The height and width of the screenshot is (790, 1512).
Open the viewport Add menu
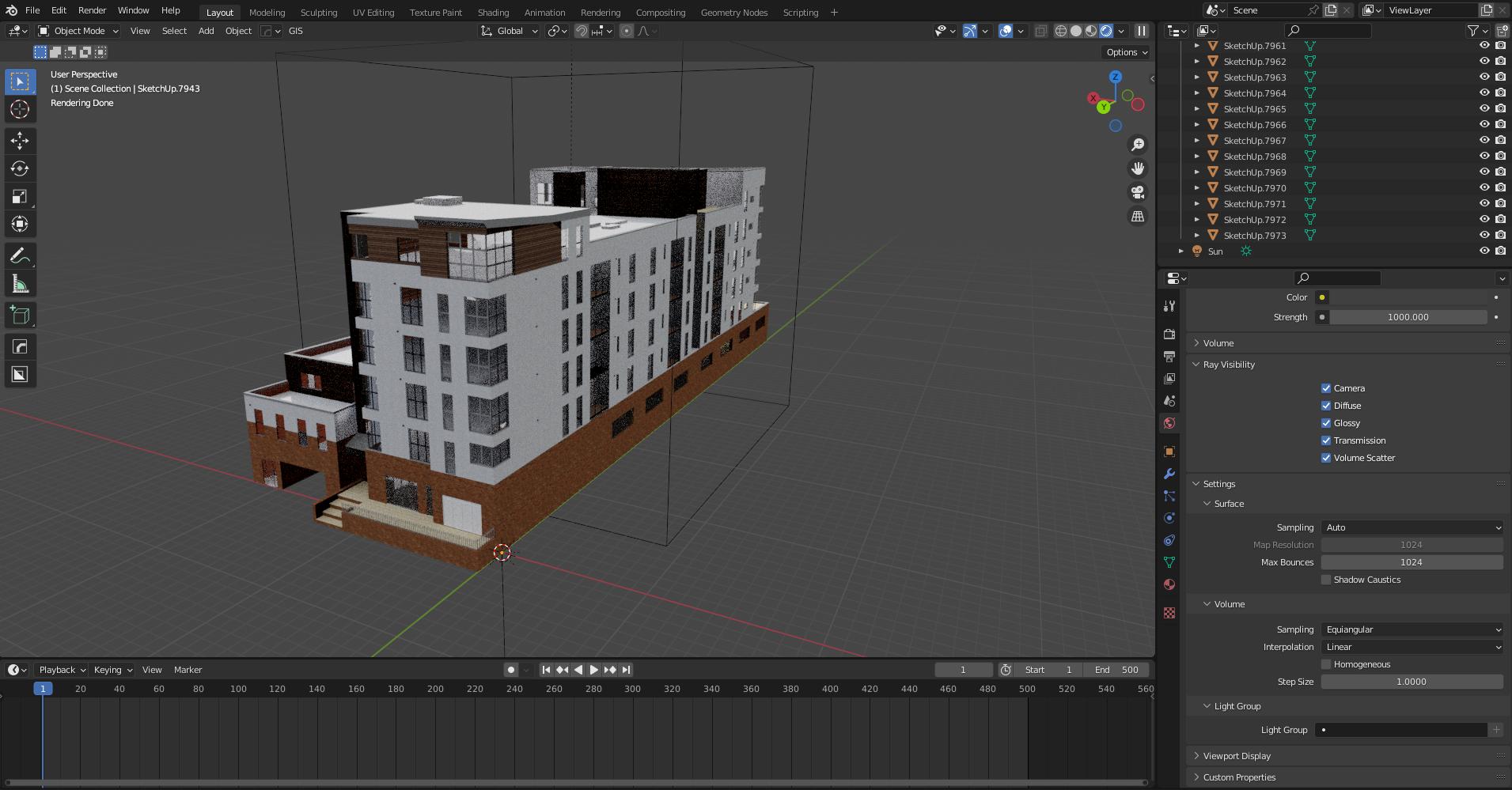(x=206, y=31)
